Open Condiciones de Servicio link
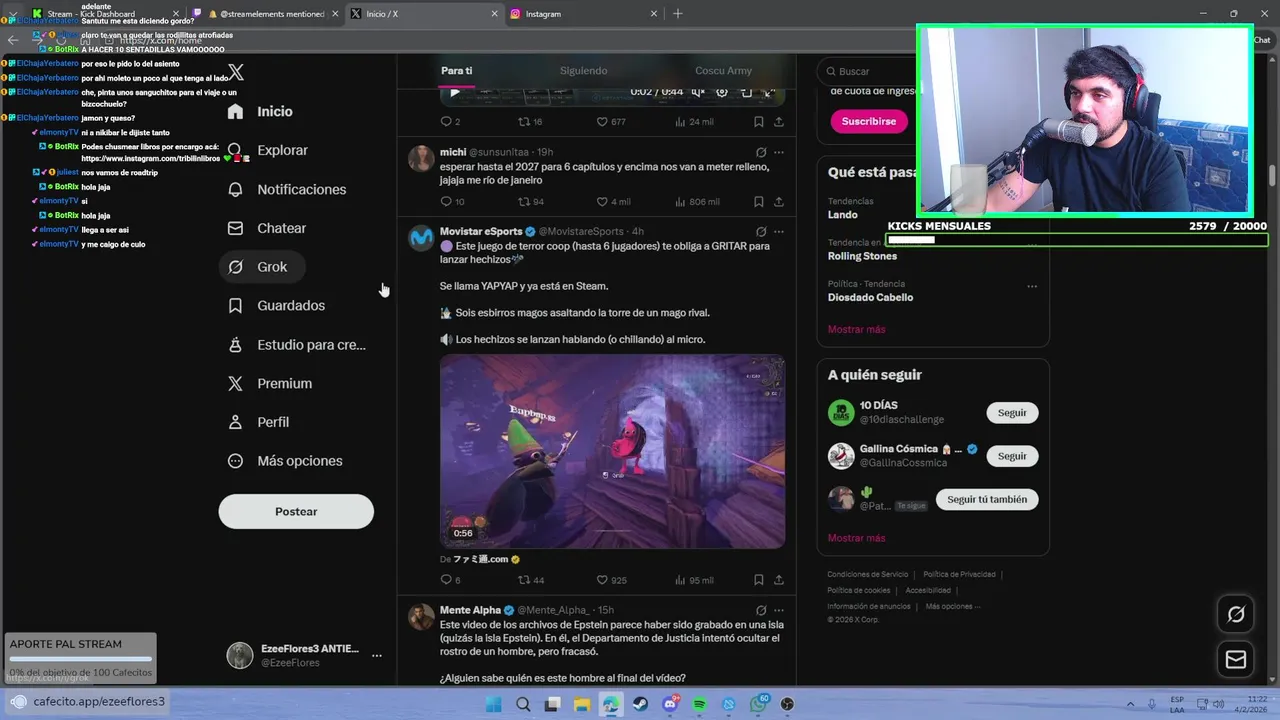Viewport: 1280px width, 720px height. (x=867, y=575)
